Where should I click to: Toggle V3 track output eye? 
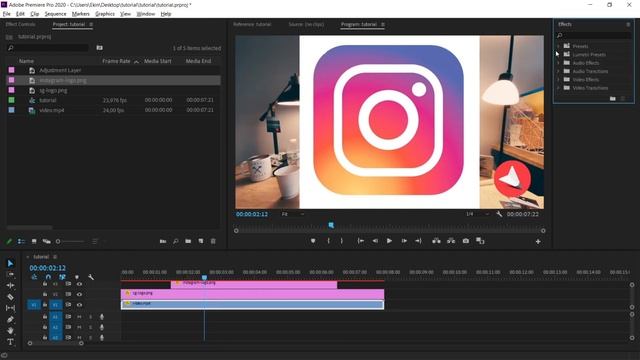[x=79, y=284]
